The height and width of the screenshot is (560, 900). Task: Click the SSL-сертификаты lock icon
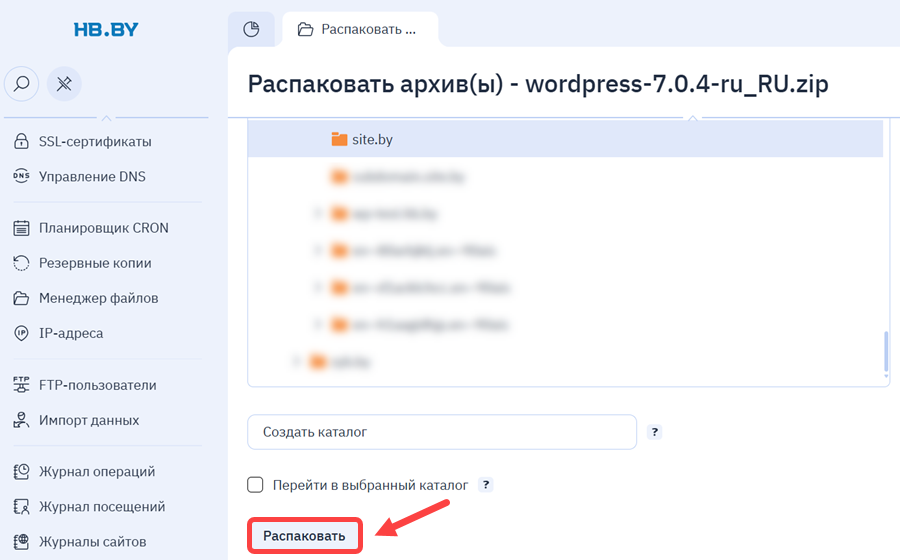tap(21, 141)
